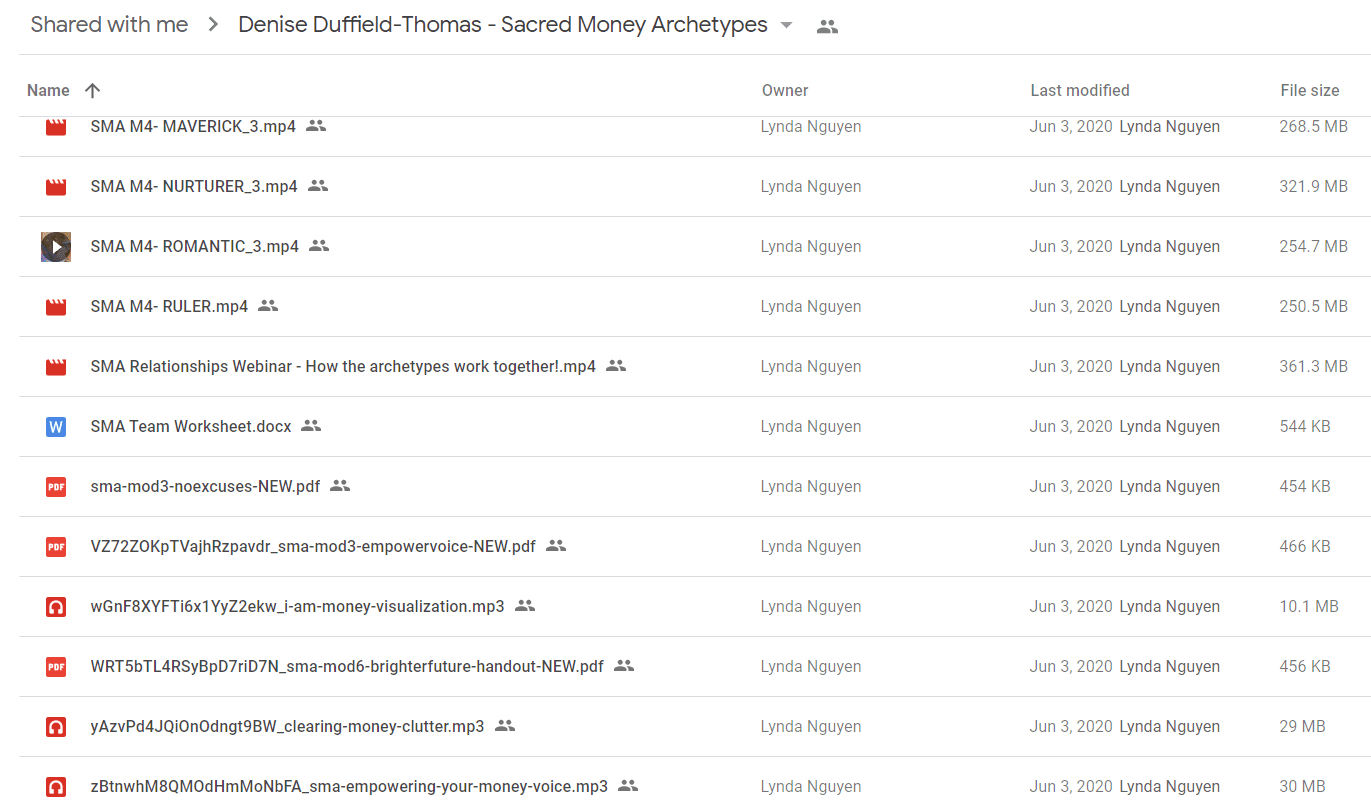Open the folder title dropdown arrow

click(786, 26)
